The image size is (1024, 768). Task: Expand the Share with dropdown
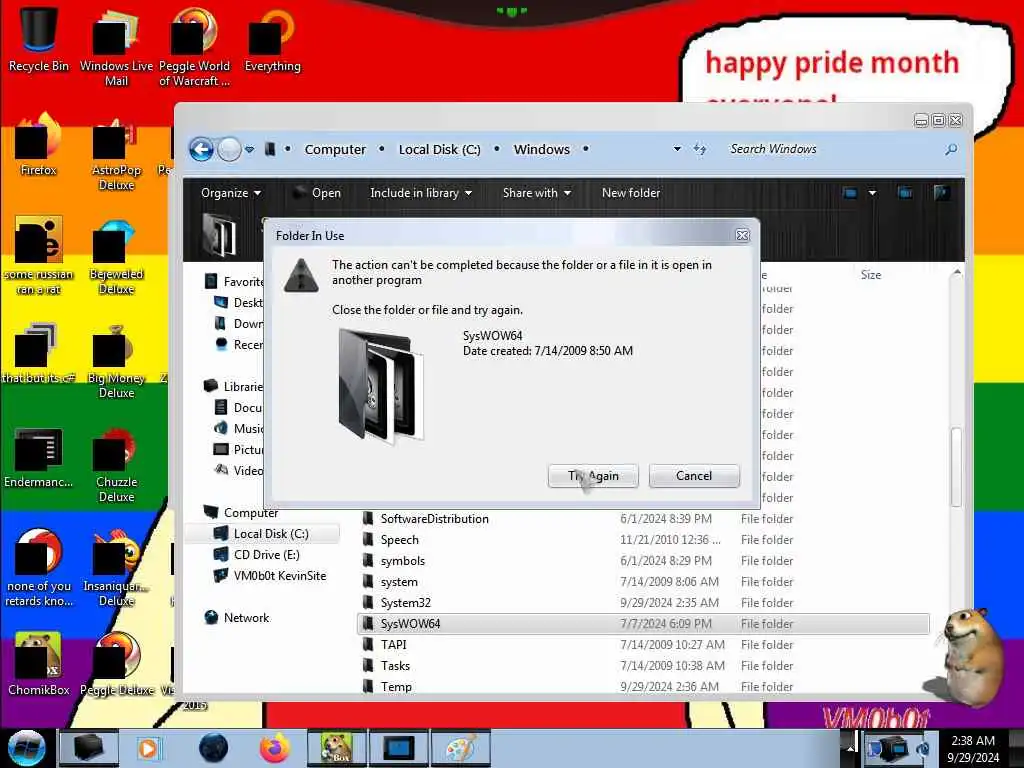click(537, 193)
